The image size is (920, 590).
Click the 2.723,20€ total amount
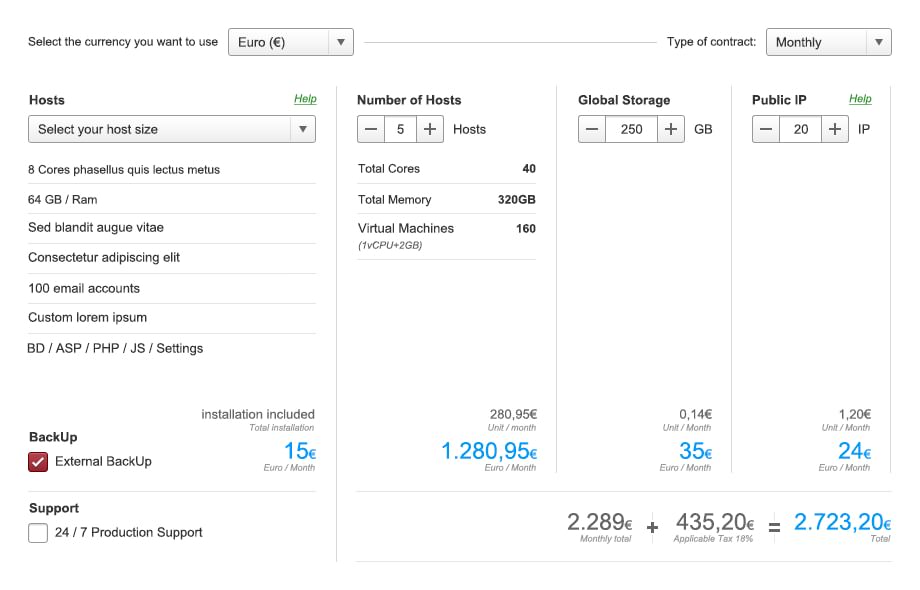pos(841,522)
